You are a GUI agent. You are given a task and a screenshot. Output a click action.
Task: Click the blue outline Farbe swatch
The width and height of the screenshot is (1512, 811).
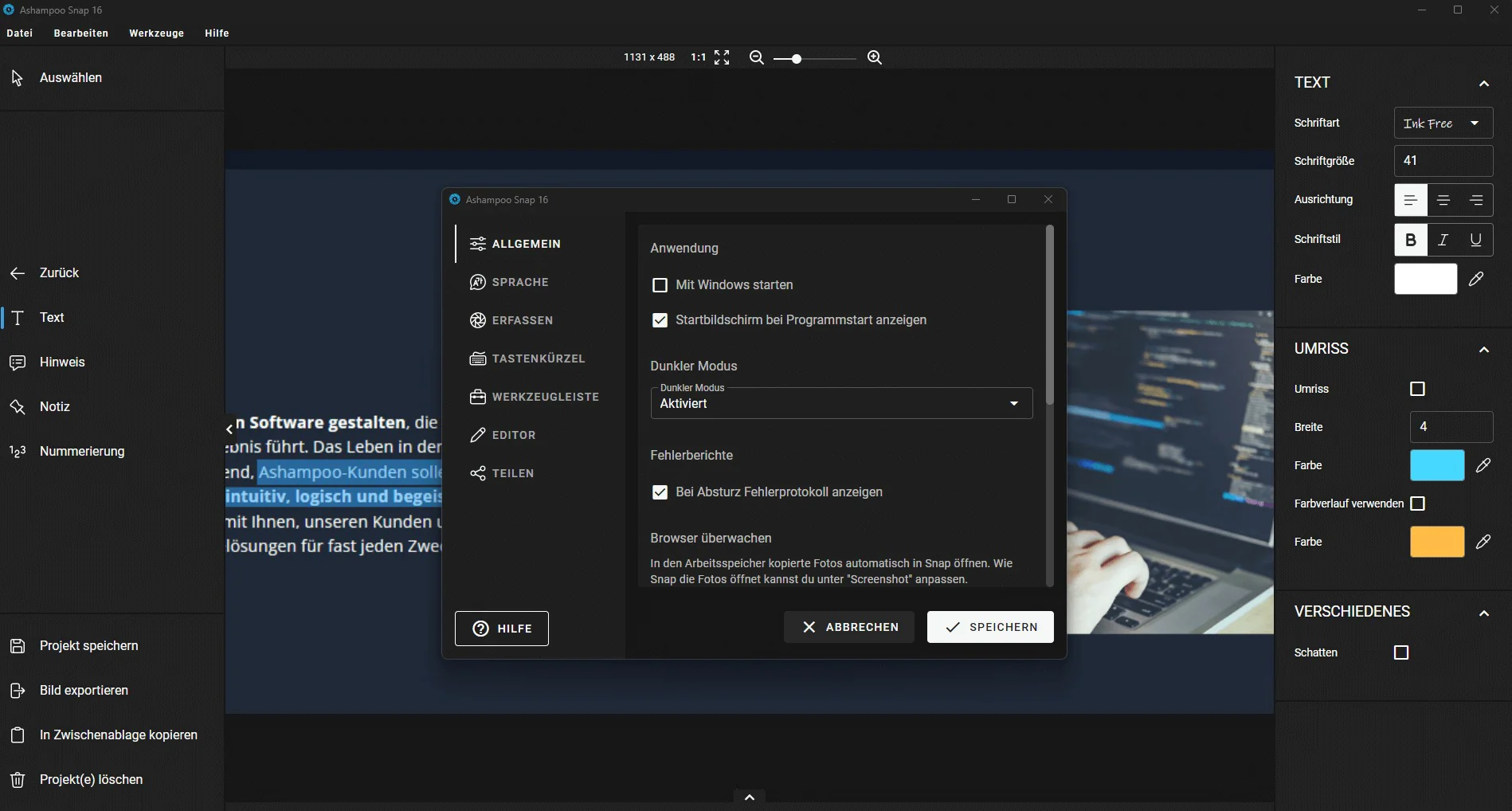click(1437, 465)
